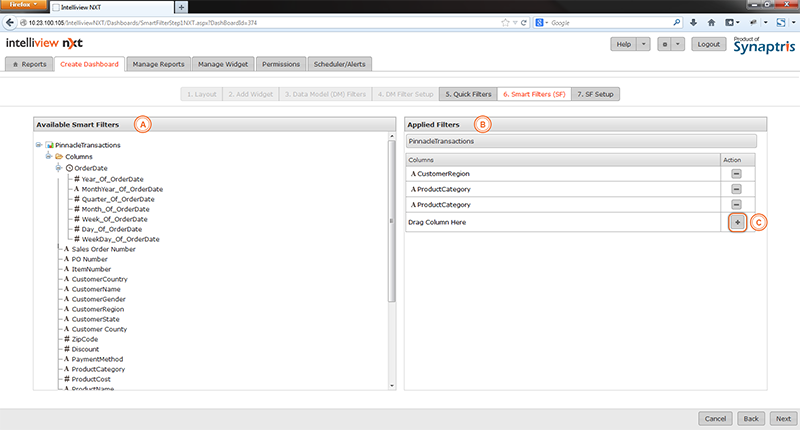Select Year_Of_OrderDate in the filter tree
800x430 pixels.
coord(113,179)
